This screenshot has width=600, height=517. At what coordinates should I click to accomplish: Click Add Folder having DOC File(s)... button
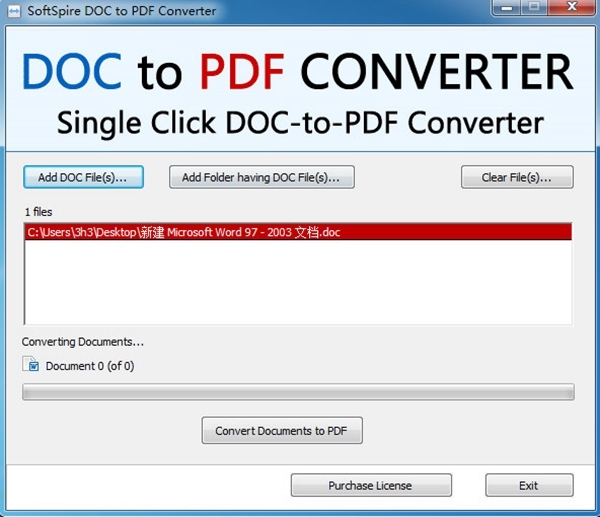click(262, 177)
